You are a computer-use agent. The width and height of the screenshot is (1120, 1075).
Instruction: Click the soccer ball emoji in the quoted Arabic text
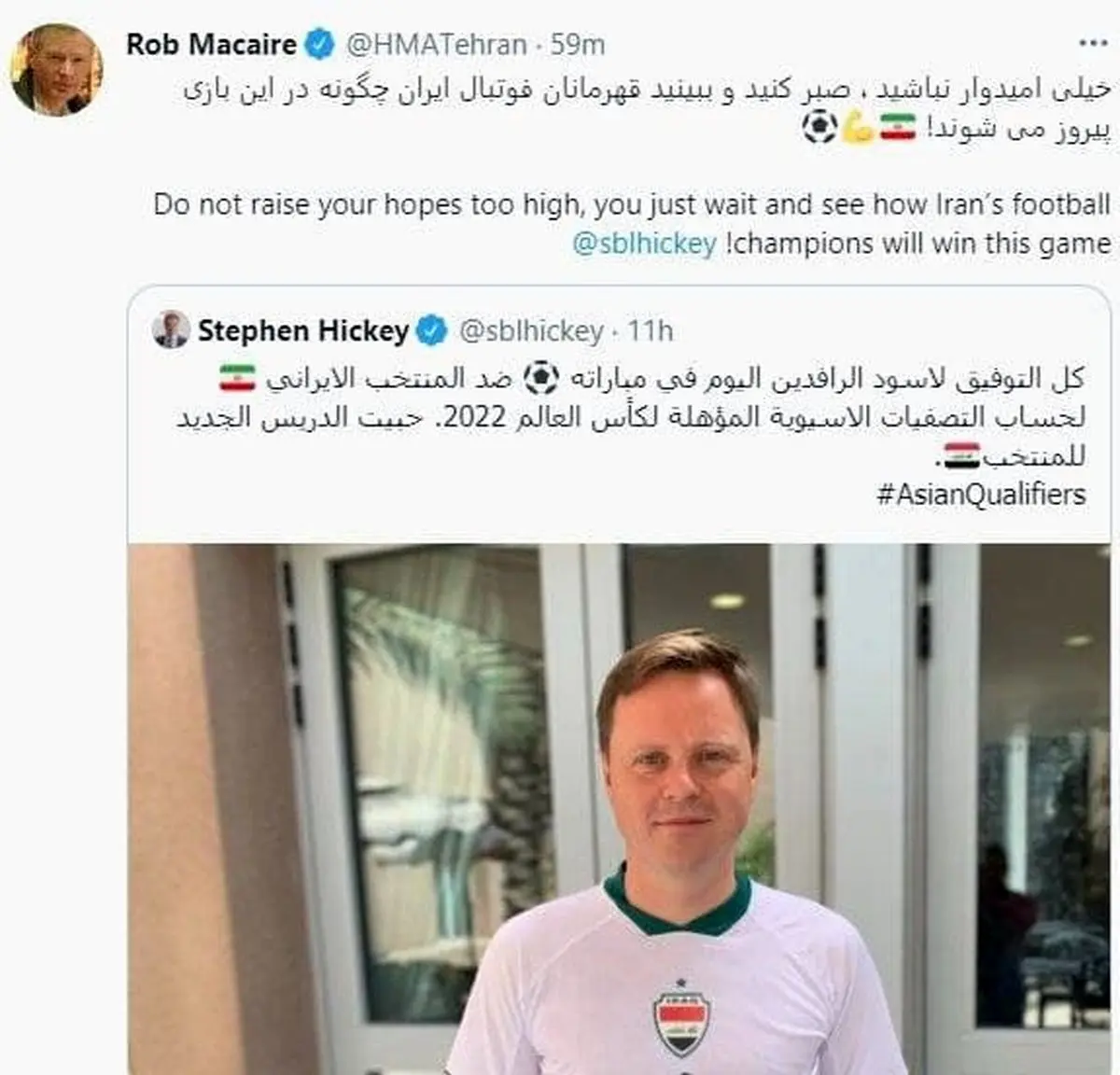(x=541, y=377)
